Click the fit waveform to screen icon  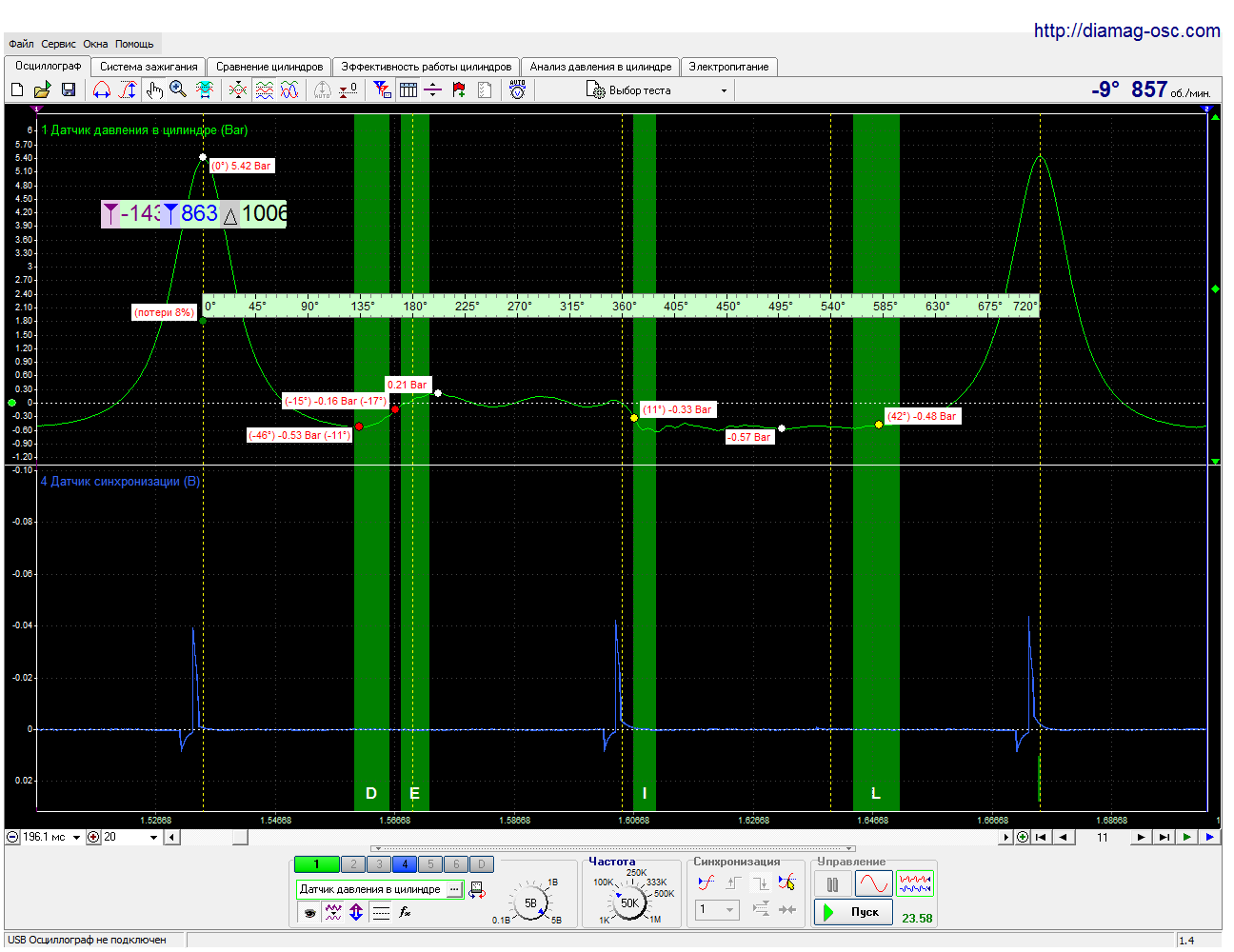pyautogui.click(x=205, y=89)
